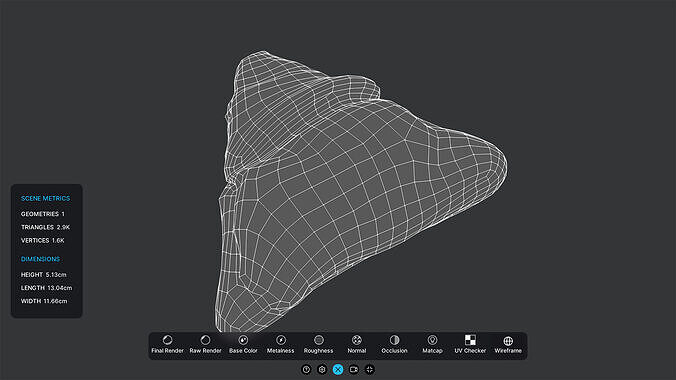Open viewer settings gear icon
676x380 pixels.
tap(322, 370)
